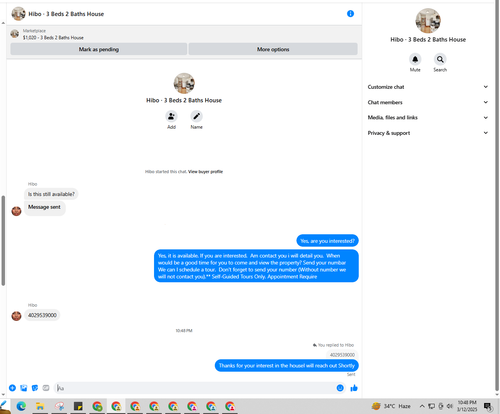Screen dimensions: 500x414
Task: Expand the Privacy & support section
Action: click(x=428, y=133)
